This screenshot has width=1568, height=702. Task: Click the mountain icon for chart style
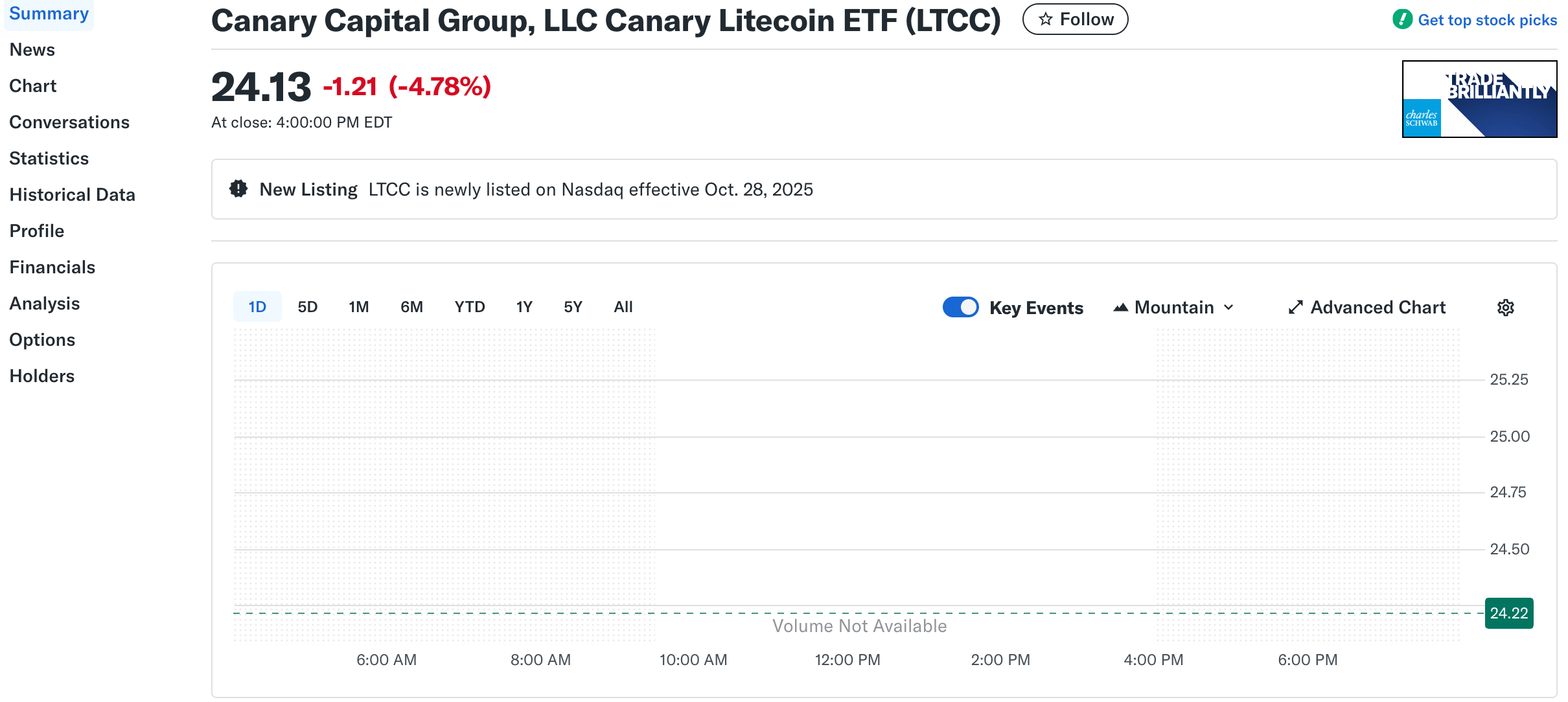coord(1122,307)
